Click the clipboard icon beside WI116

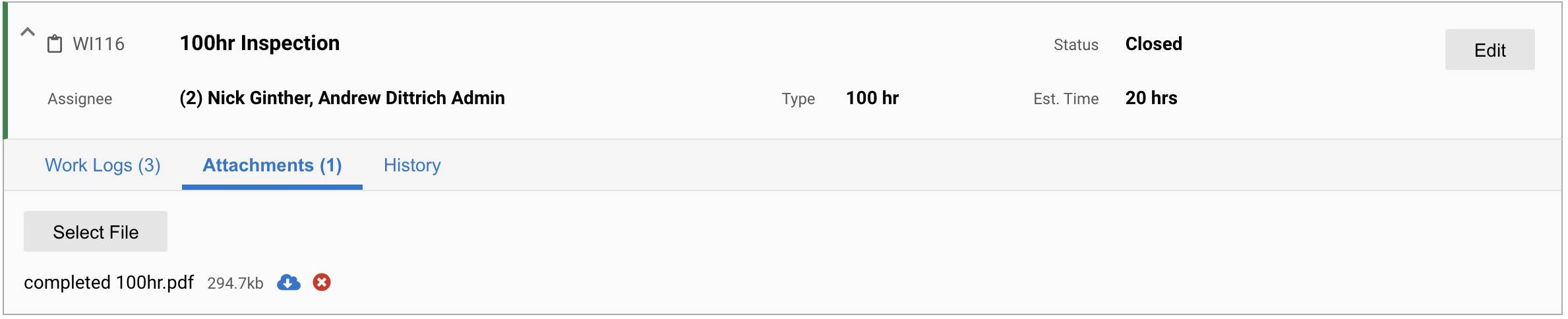click(x=55, y=44)
